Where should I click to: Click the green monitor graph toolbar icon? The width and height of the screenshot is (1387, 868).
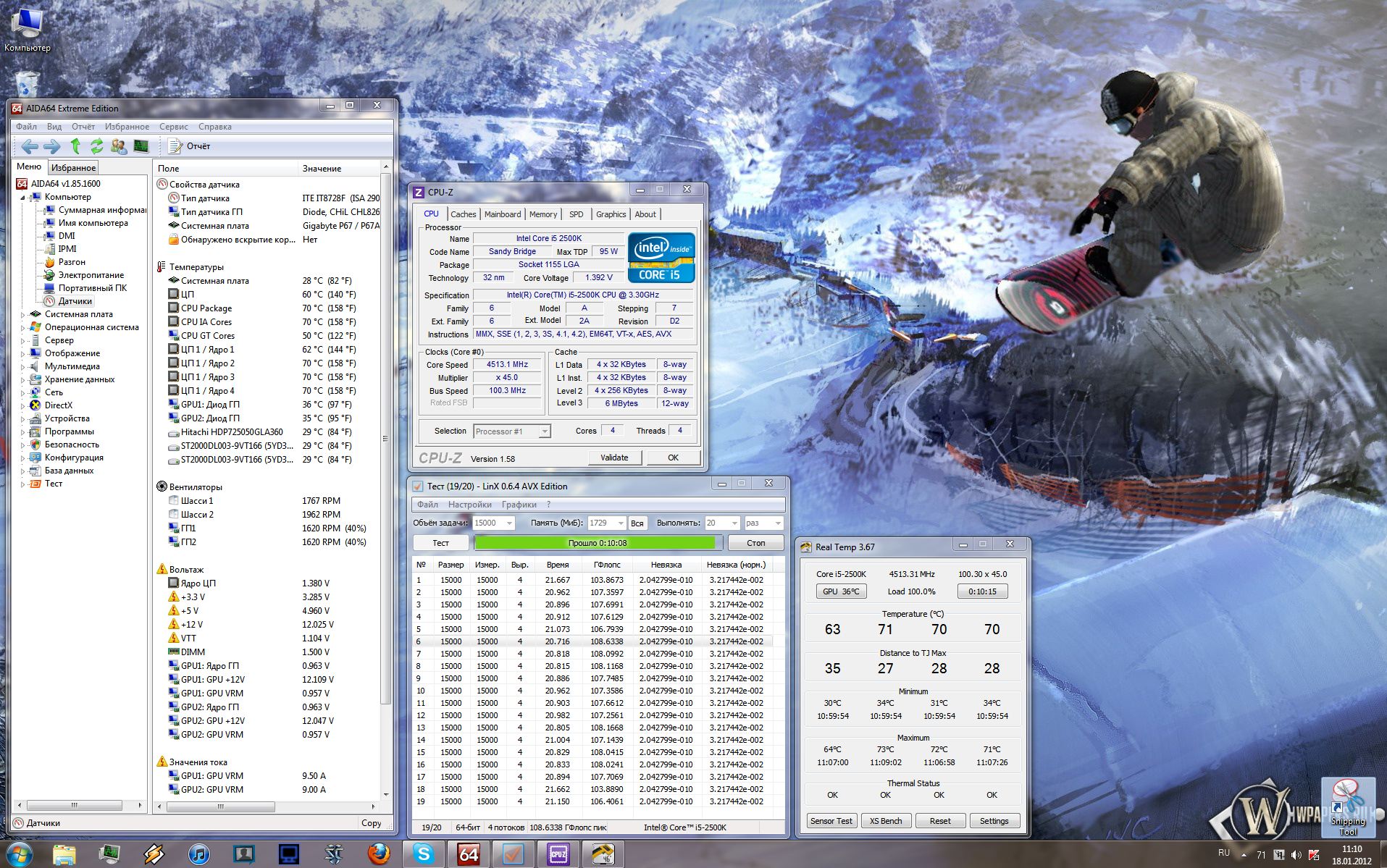141,146
